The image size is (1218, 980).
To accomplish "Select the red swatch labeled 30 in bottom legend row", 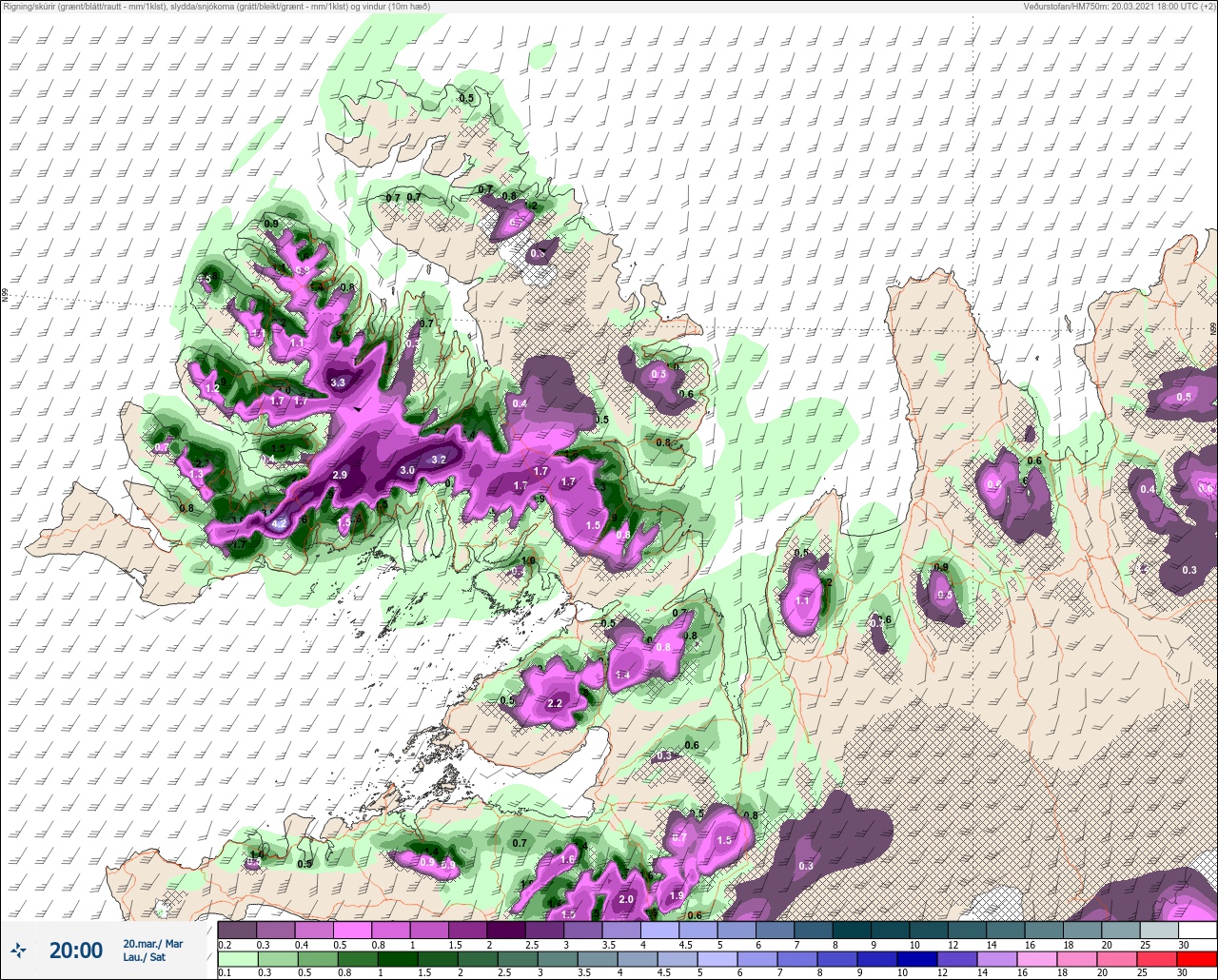I will coord(1197,959).
